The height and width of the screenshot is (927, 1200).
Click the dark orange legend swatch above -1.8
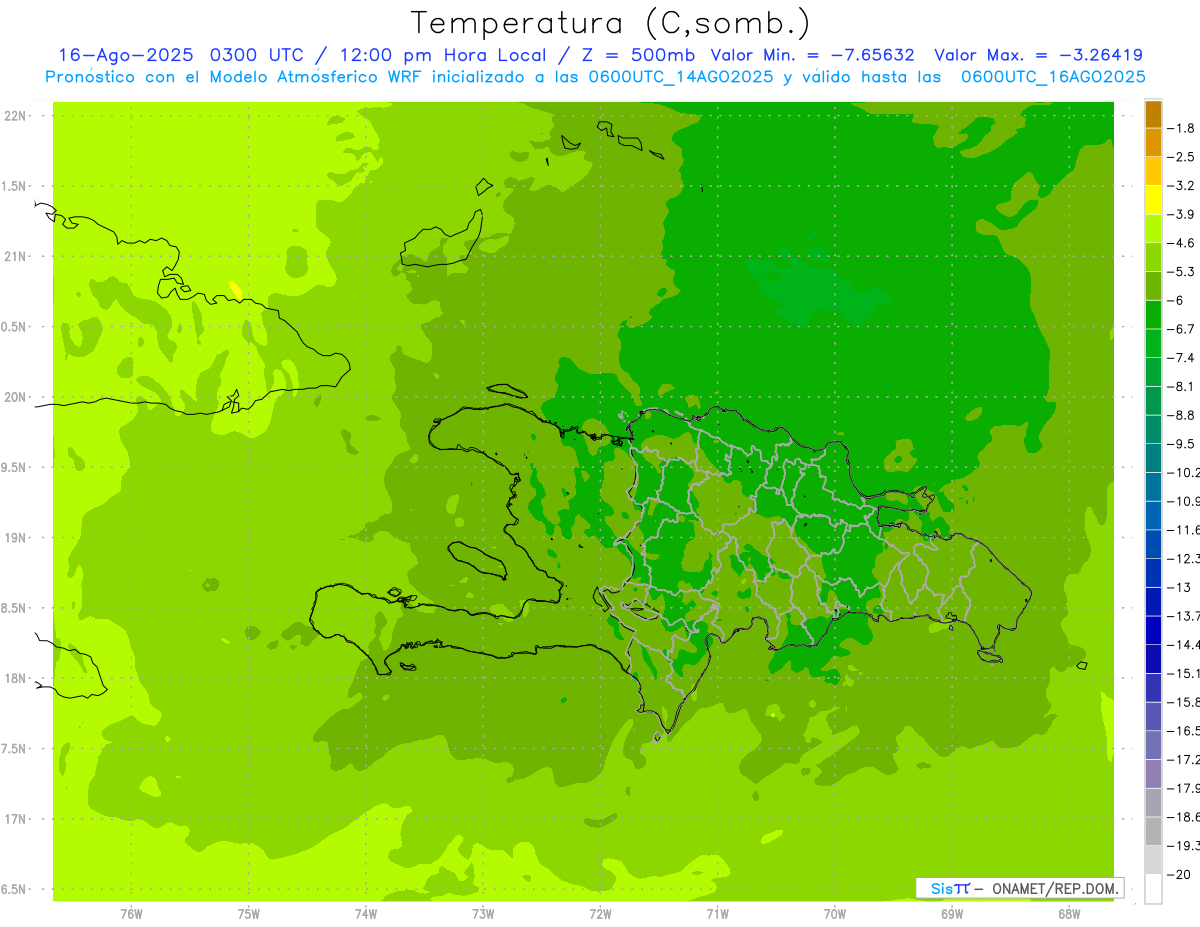(1153, 114)
